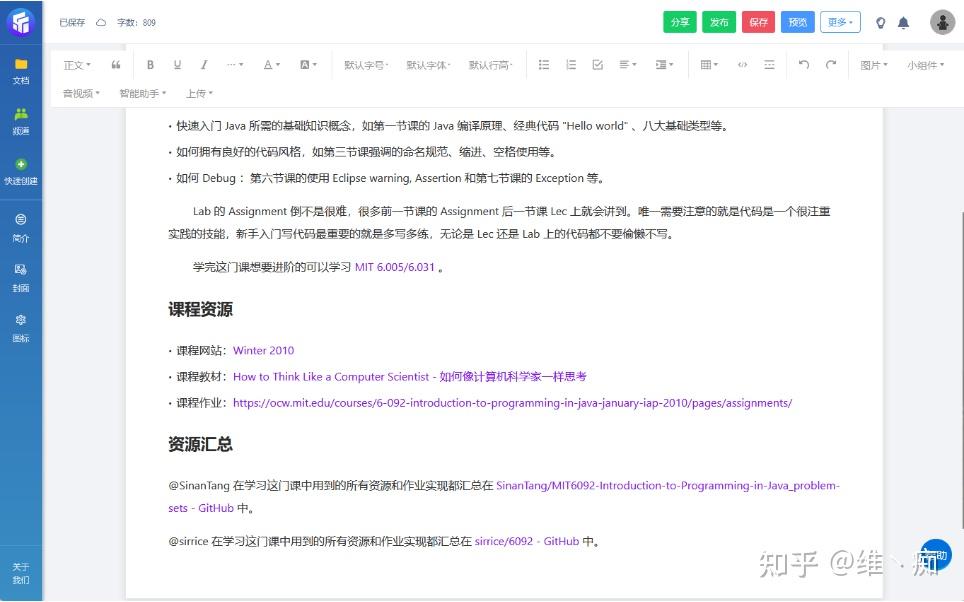Click the red 保存 save button
964x602 pixels.
758,22
